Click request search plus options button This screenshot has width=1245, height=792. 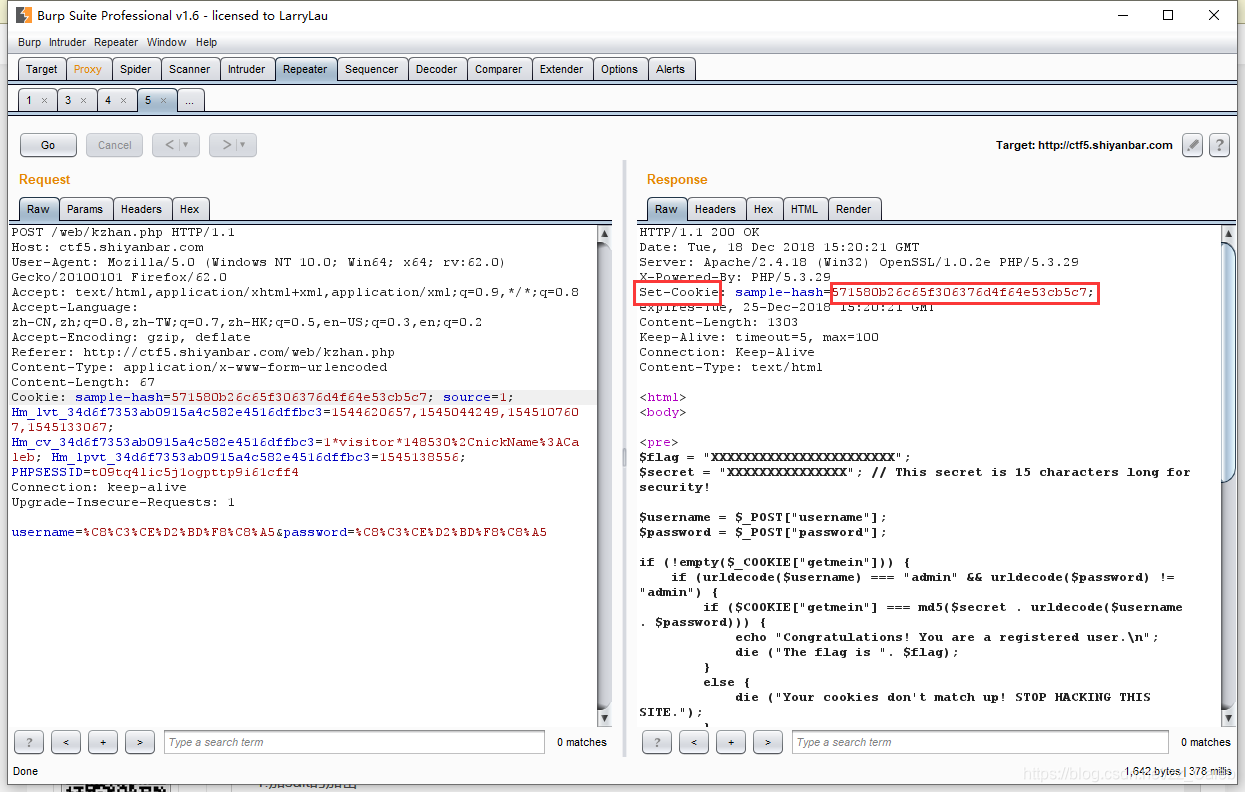(103, 742)
